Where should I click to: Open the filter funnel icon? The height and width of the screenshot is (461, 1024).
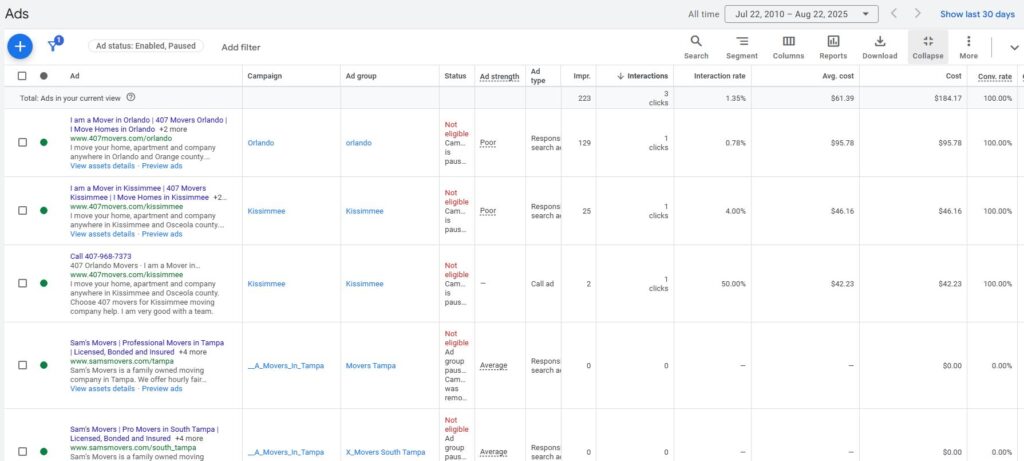[54, 45]
